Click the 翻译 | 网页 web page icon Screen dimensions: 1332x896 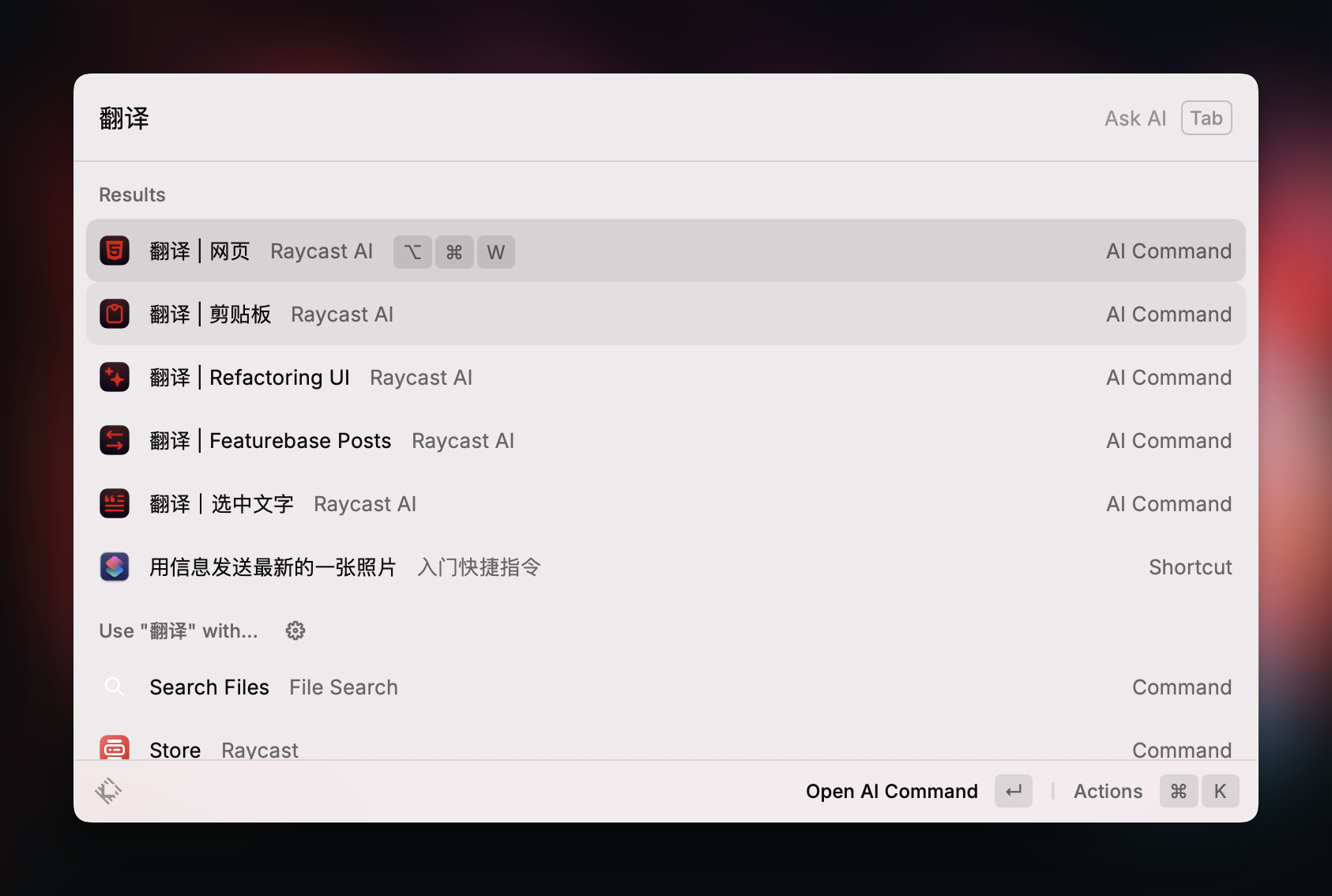point(115,250)
